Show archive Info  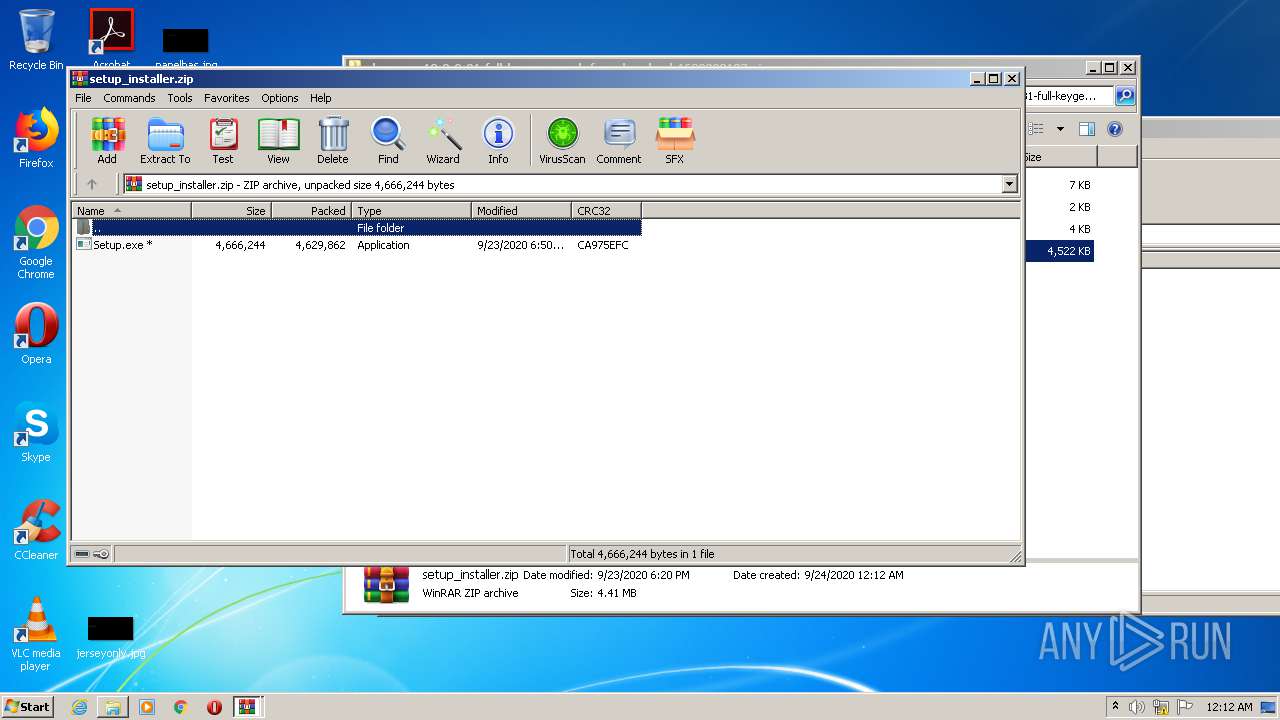(x=498, y=140)
